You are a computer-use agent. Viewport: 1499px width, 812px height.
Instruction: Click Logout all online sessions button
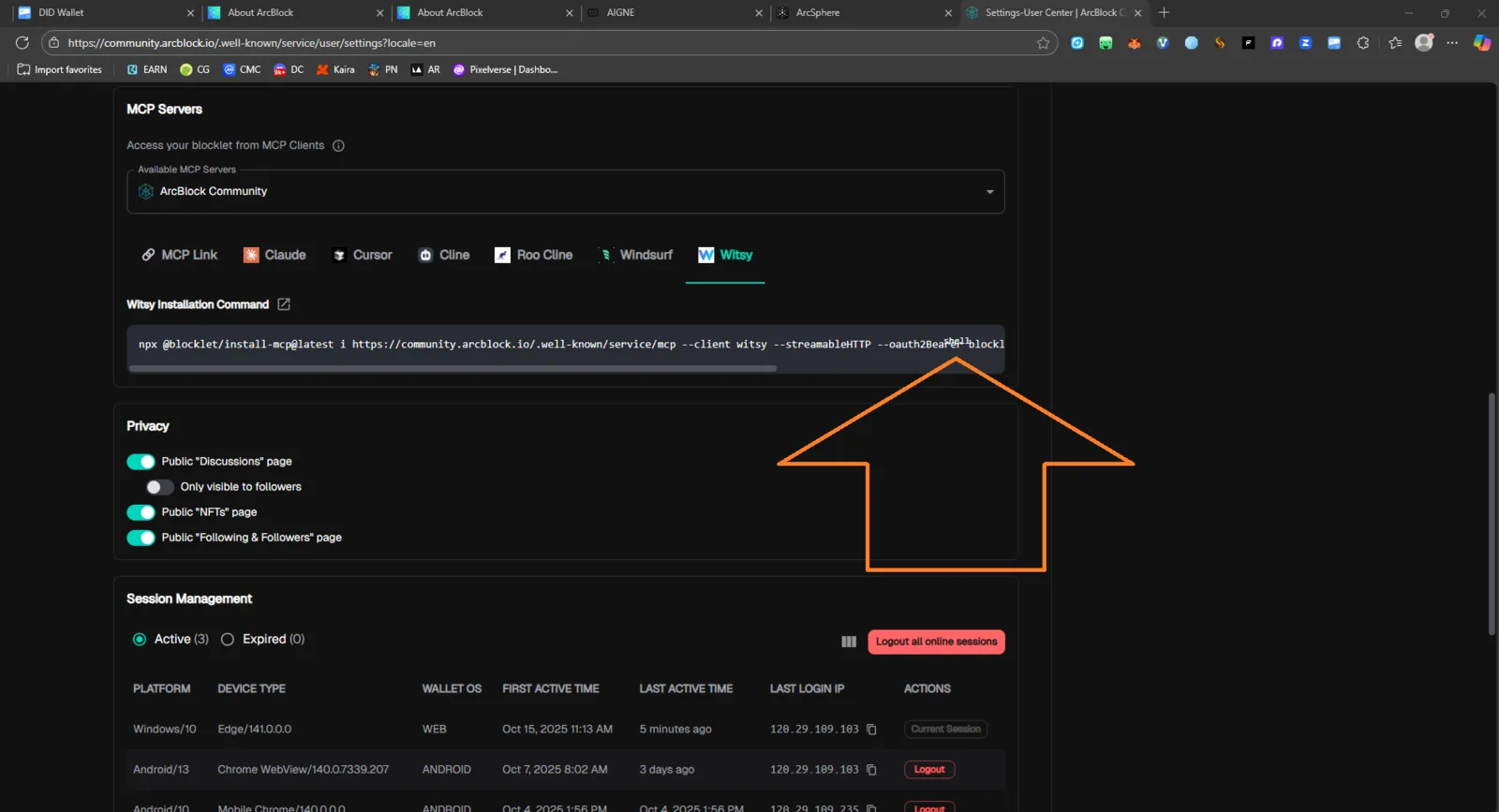[x=936, y=642]
